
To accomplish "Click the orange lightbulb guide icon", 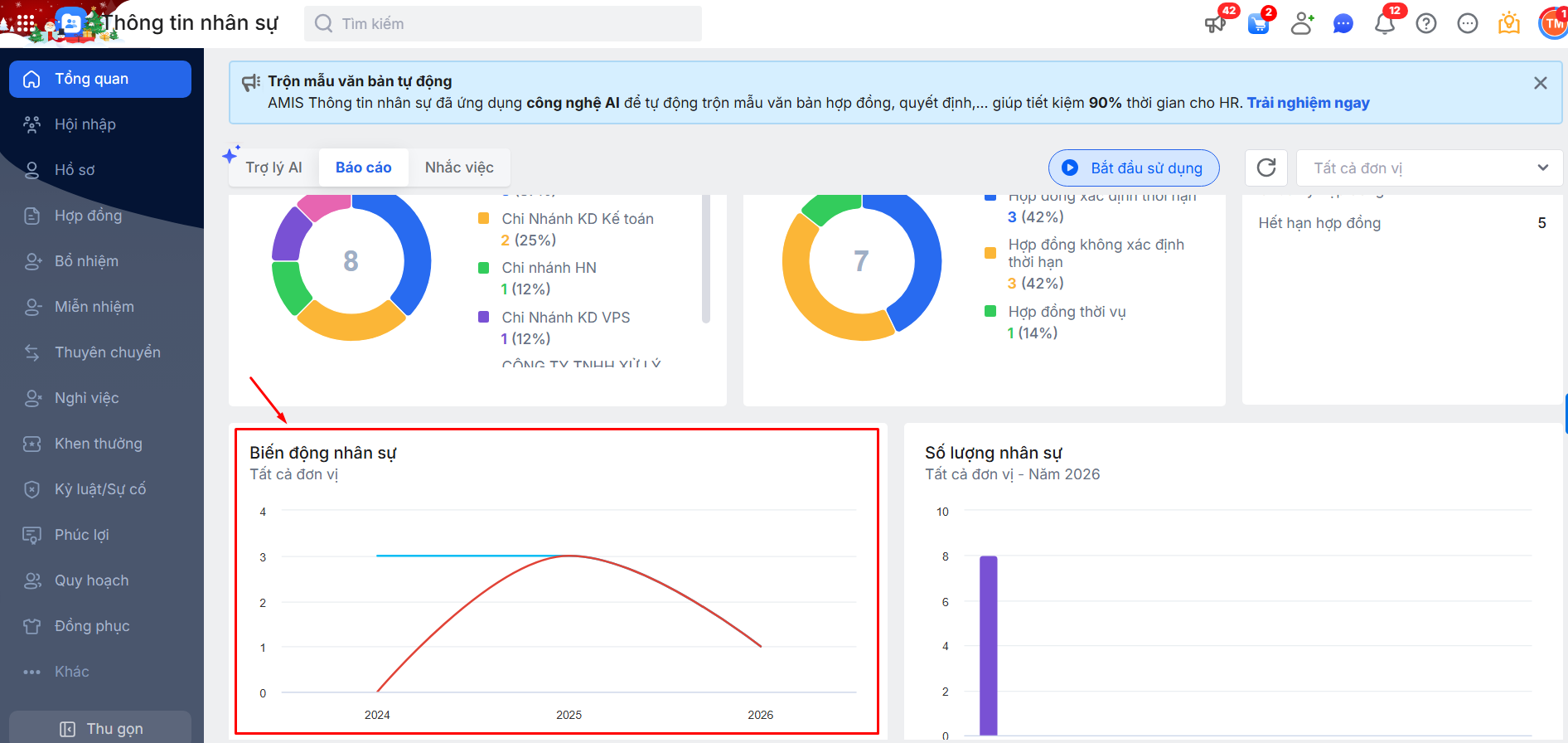I will click(1508, 23).
